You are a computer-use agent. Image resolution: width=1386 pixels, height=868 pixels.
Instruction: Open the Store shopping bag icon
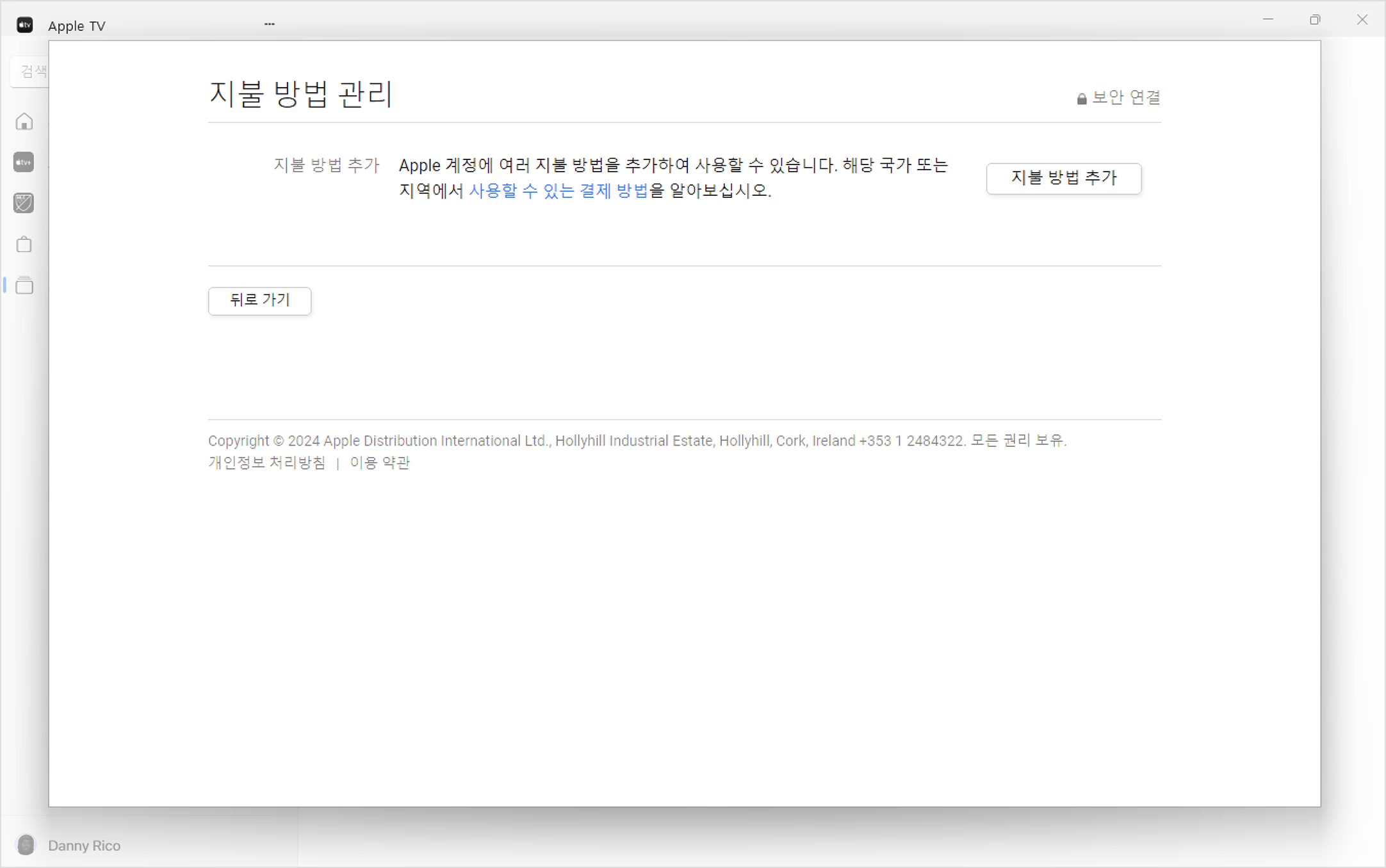pos(24,244)
